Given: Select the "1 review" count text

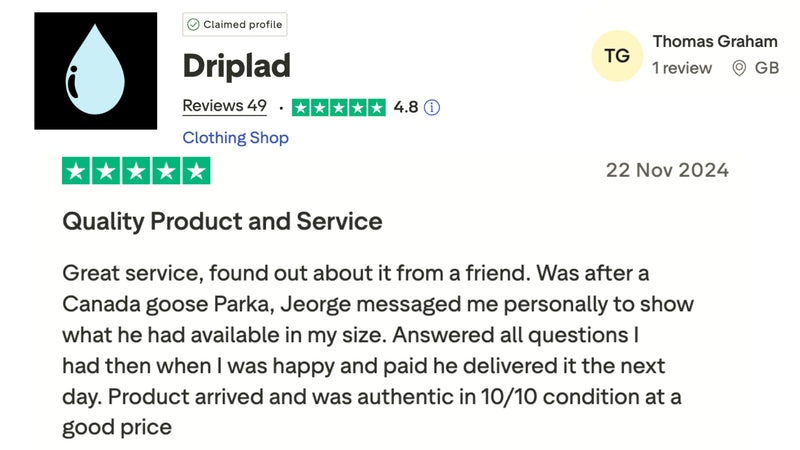Looking at the screenshot, I should click(x=682, y=69).
